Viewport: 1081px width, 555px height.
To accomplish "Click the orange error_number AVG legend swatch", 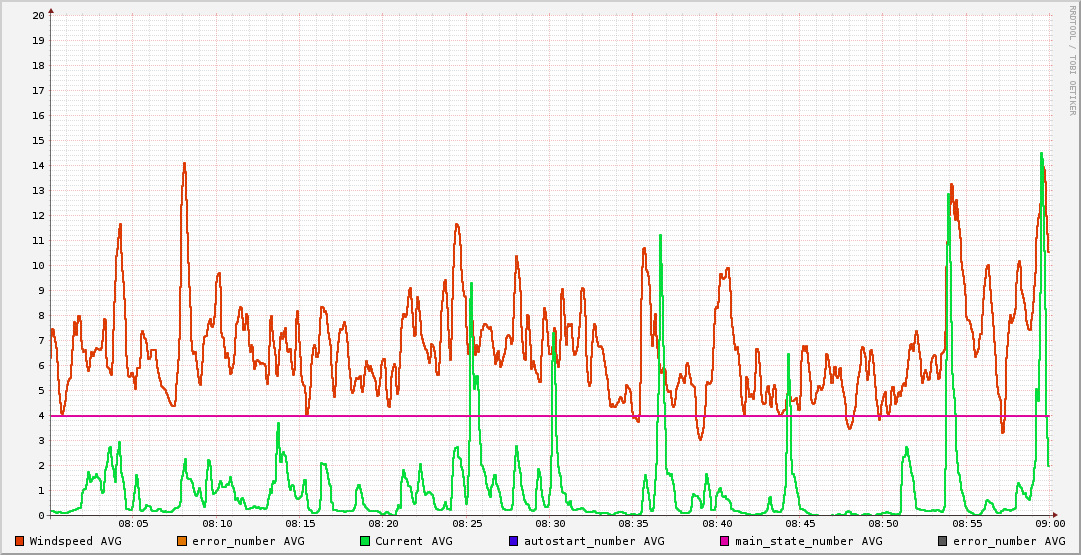I will tap(181, 541).
